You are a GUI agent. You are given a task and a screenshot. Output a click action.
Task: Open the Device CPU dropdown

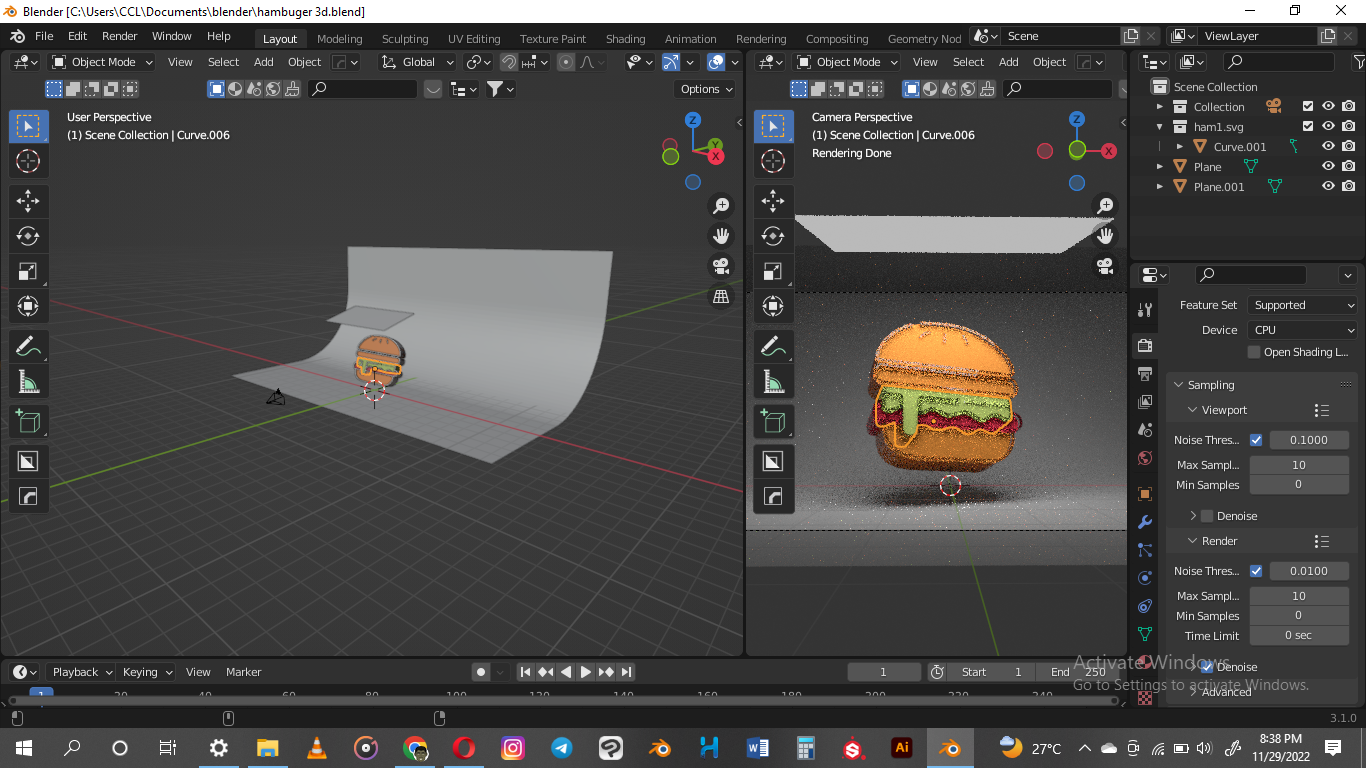click(1303, 330)
